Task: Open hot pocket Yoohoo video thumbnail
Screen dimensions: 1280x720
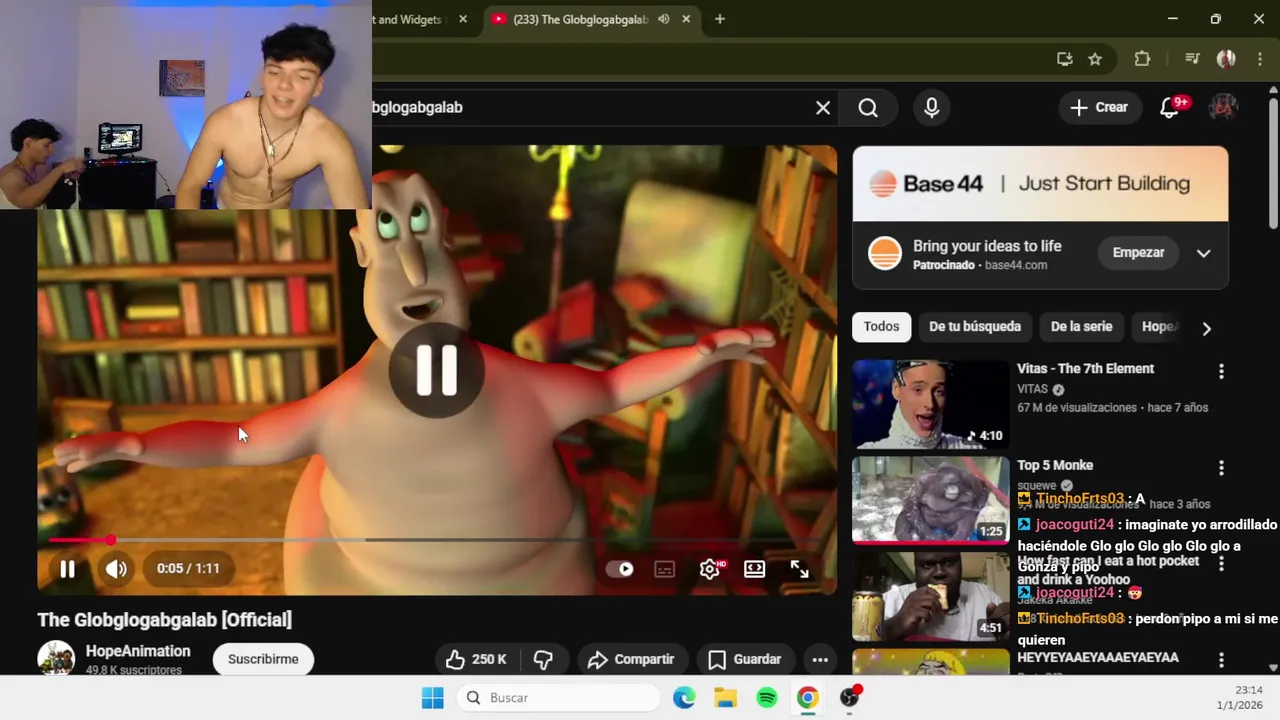Action: click(931, 597)
